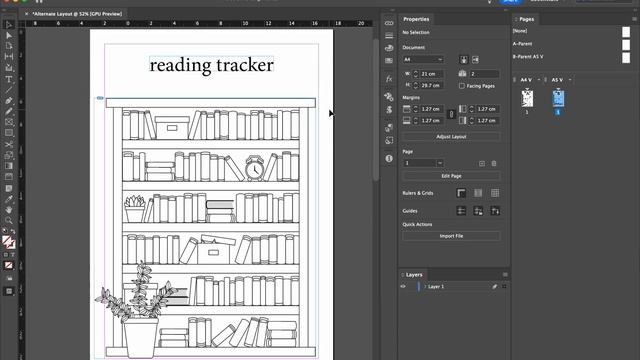The image size is (640, 360).
Task: Select the Free Transform tool
Action: click(x=9, y=155)
